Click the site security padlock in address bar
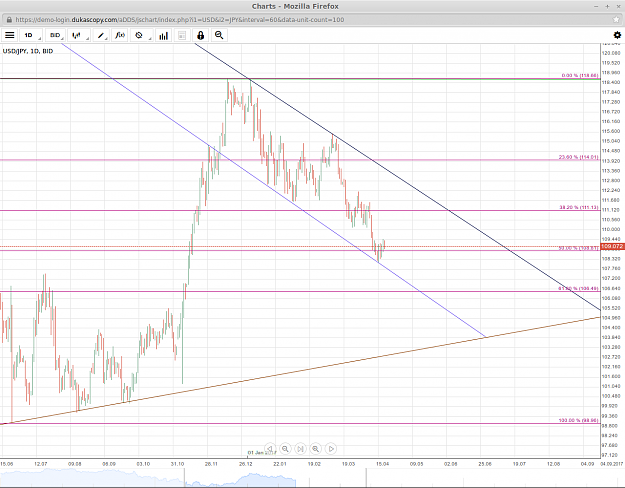The width and height of the screenshot is (625, 488). pyautogui.click(x=9, y=20)
